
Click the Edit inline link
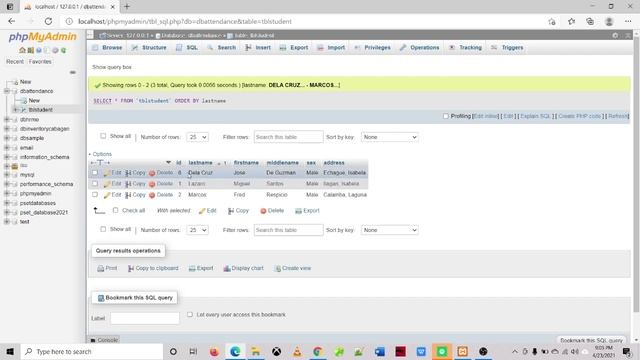pyautogui.click(x=485, y=116)
